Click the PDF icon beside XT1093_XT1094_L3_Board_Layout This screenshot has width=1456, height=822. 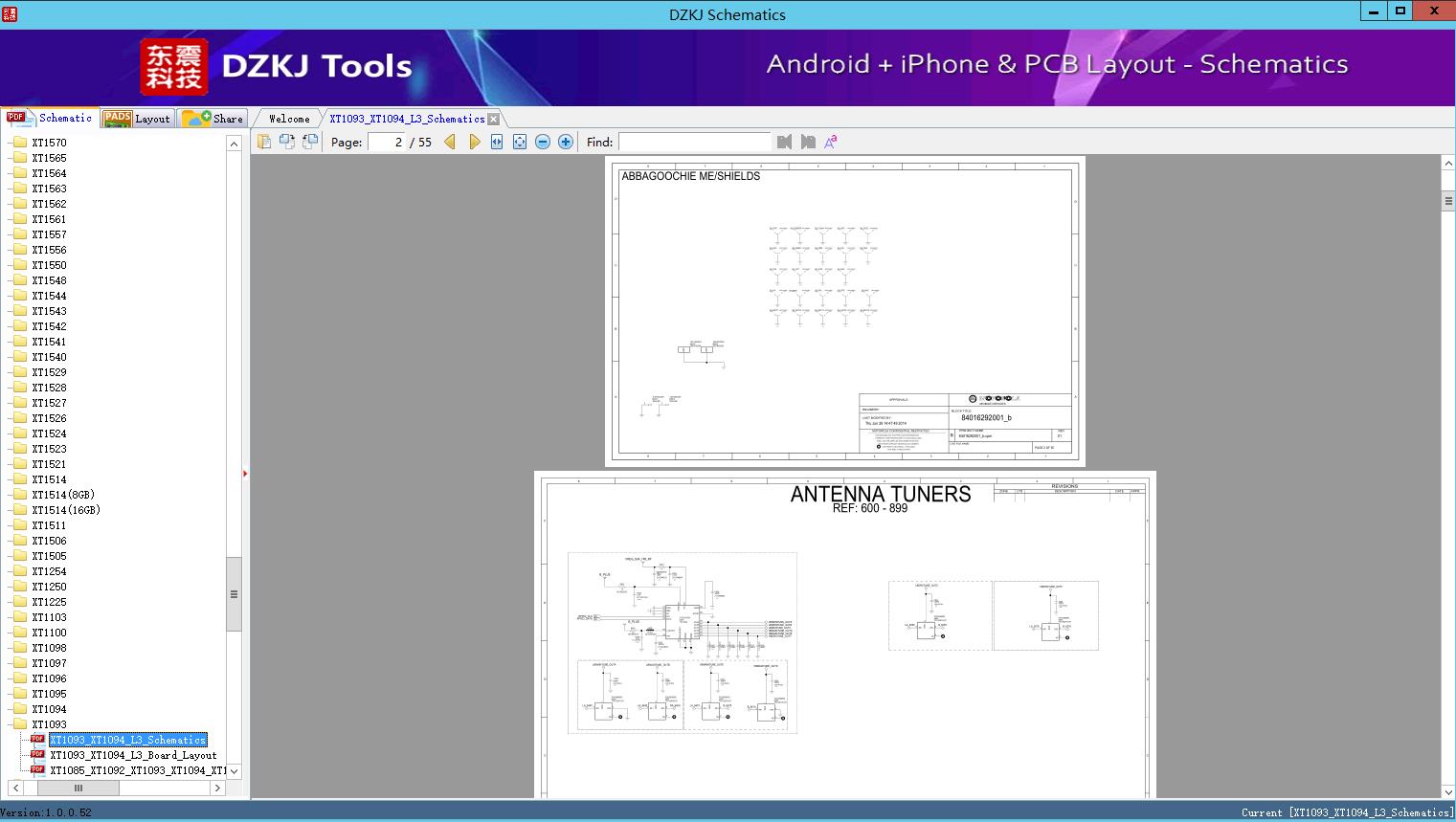[x=37, y=754]
